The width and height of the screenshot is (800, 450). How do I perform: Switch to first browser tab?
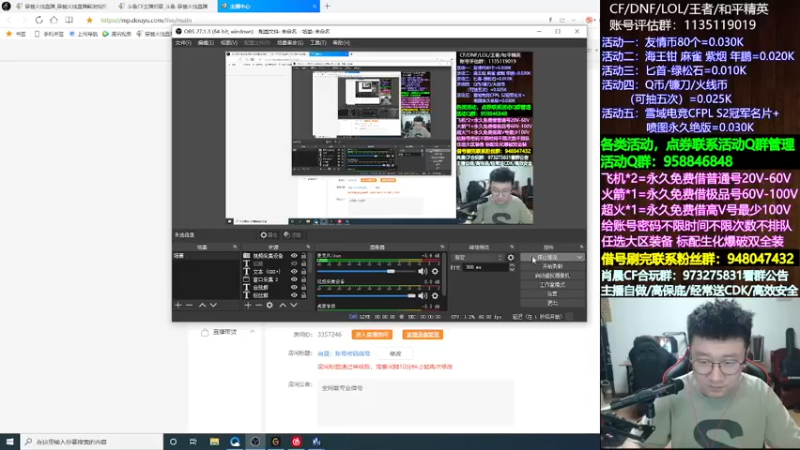pyautogui.click(x=61, y=6)
